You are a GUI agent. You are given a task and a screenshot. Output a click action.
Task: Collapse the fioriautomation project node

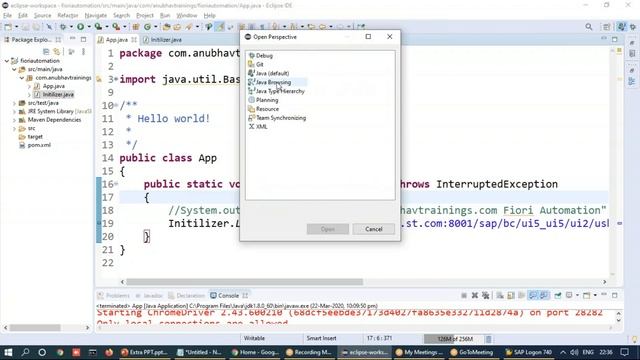pos(7,61)
